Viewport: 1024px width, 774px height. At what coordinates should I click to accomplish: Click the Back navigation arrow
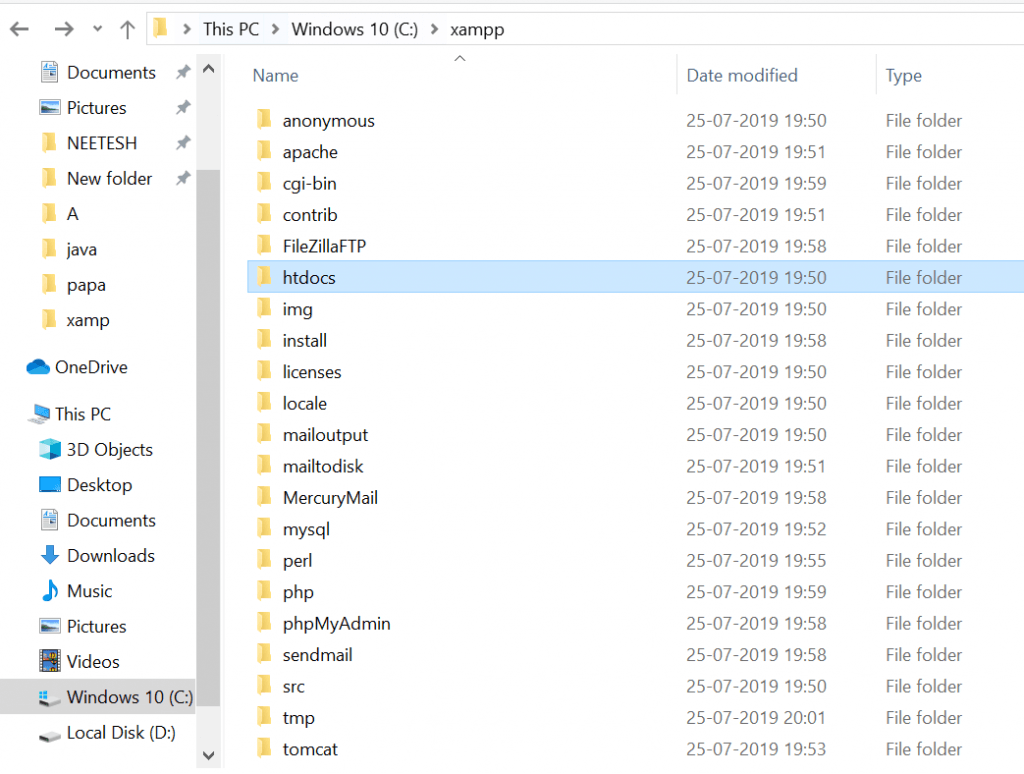(18, 28)
